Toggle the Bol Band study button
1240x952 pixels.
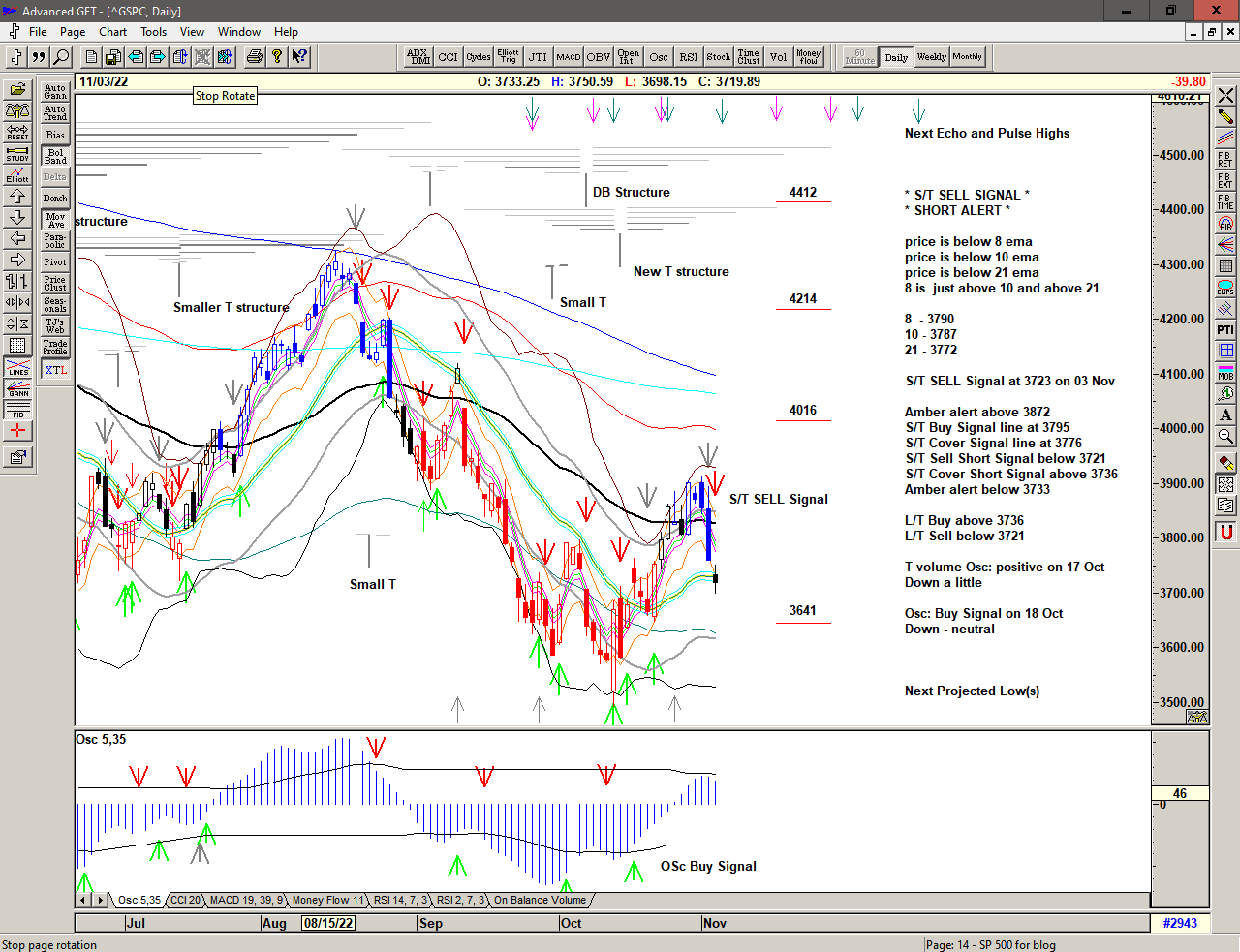55,156
